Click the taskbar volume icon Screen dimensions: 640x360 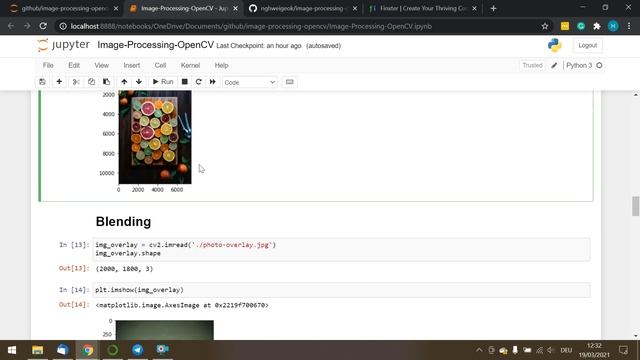[551, 350]
